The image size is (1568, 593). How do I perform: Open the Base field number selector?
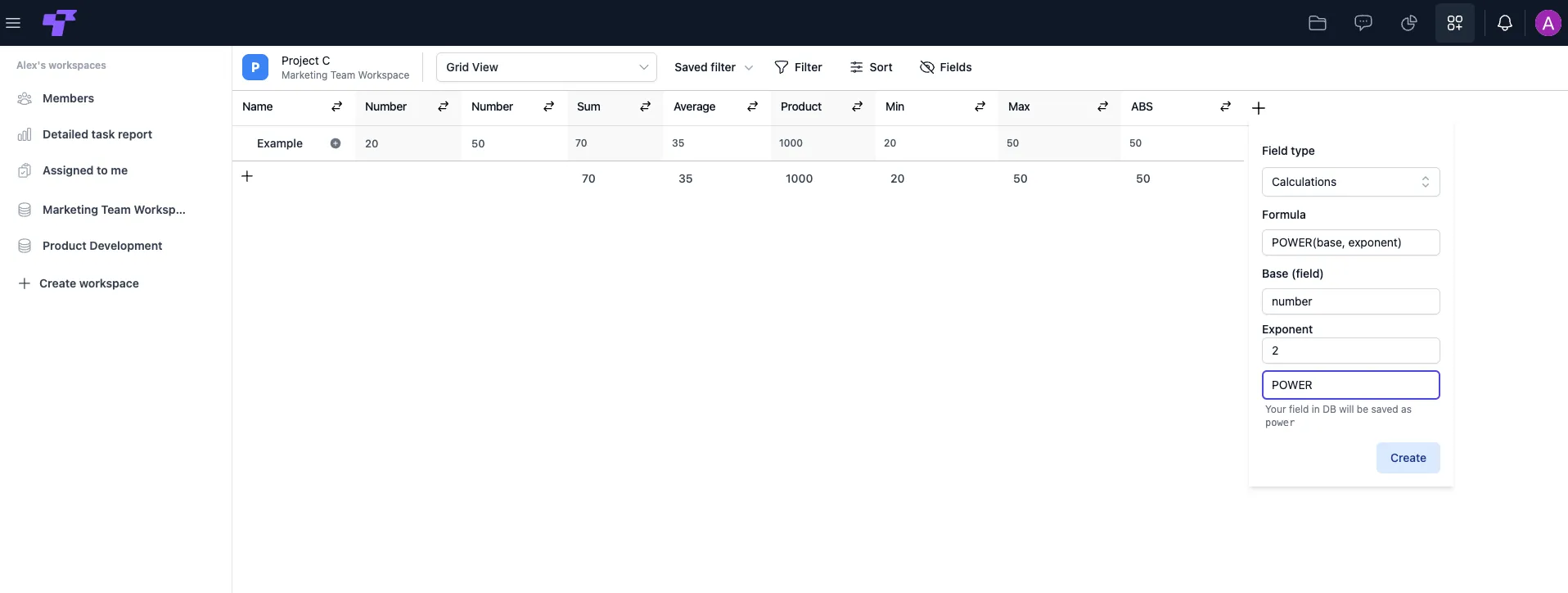[x=1351, y=301]
